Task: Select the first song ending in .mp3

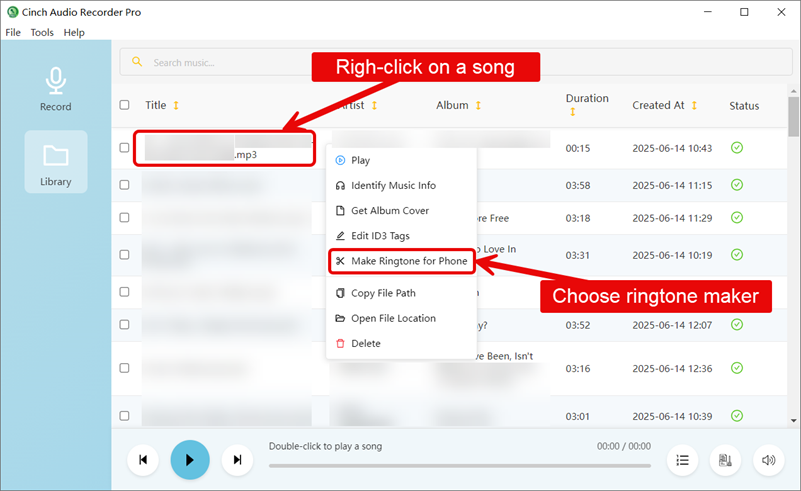Action: (x=224, y=148)
